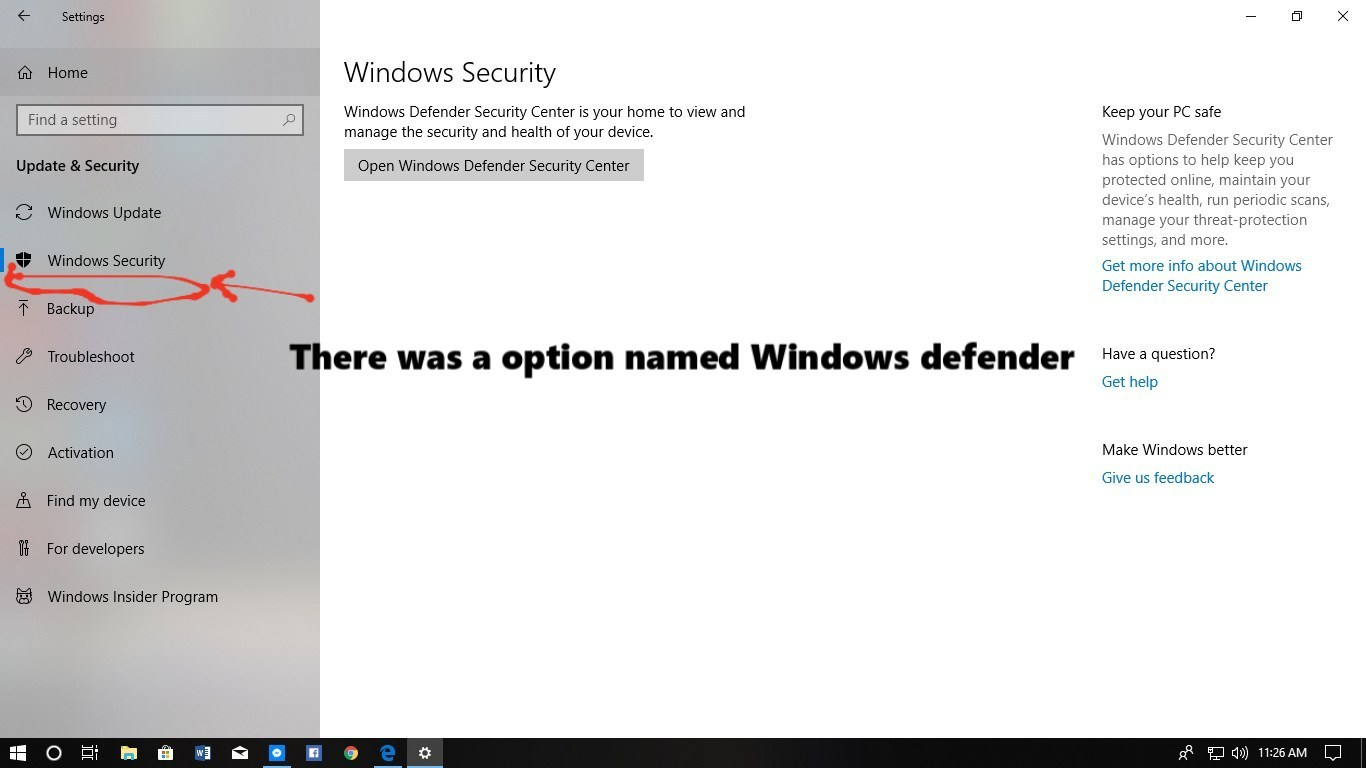
Task: Click the Update & Security heading
Action: point(77,166)
